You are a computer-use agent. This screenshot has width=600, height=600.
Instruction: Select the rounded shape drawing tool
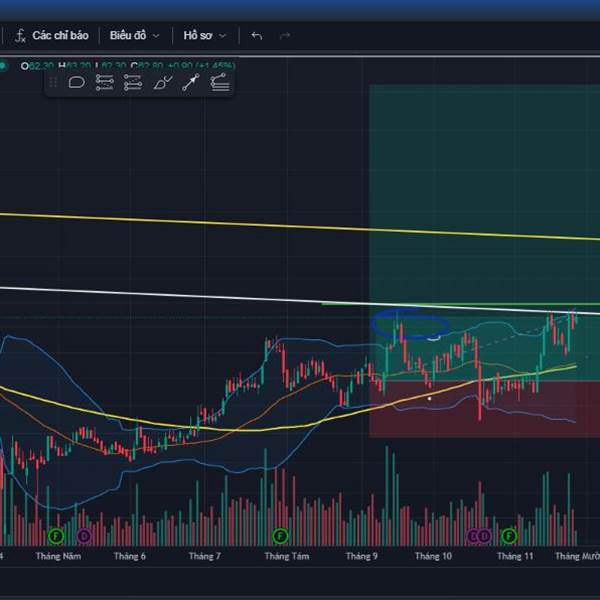tap(76, 83)
